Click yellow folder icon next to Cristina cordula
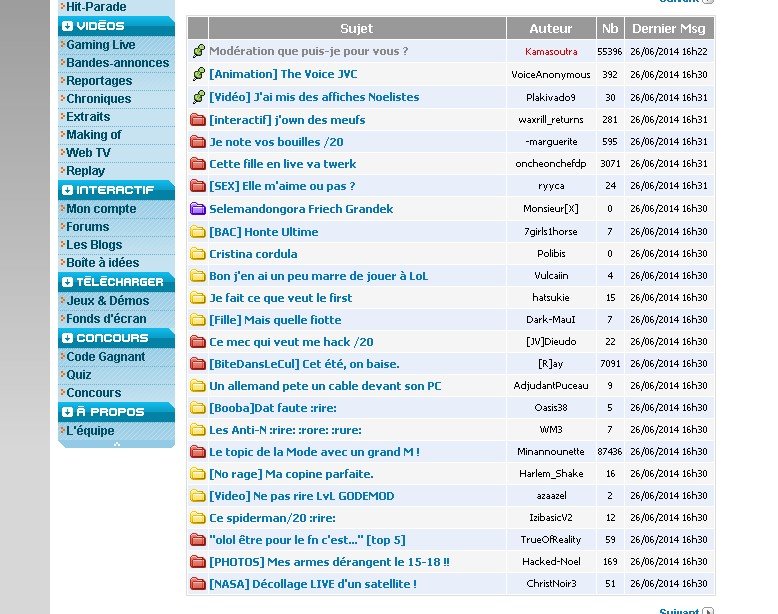The image size is (778, 614). pos(198,254)
